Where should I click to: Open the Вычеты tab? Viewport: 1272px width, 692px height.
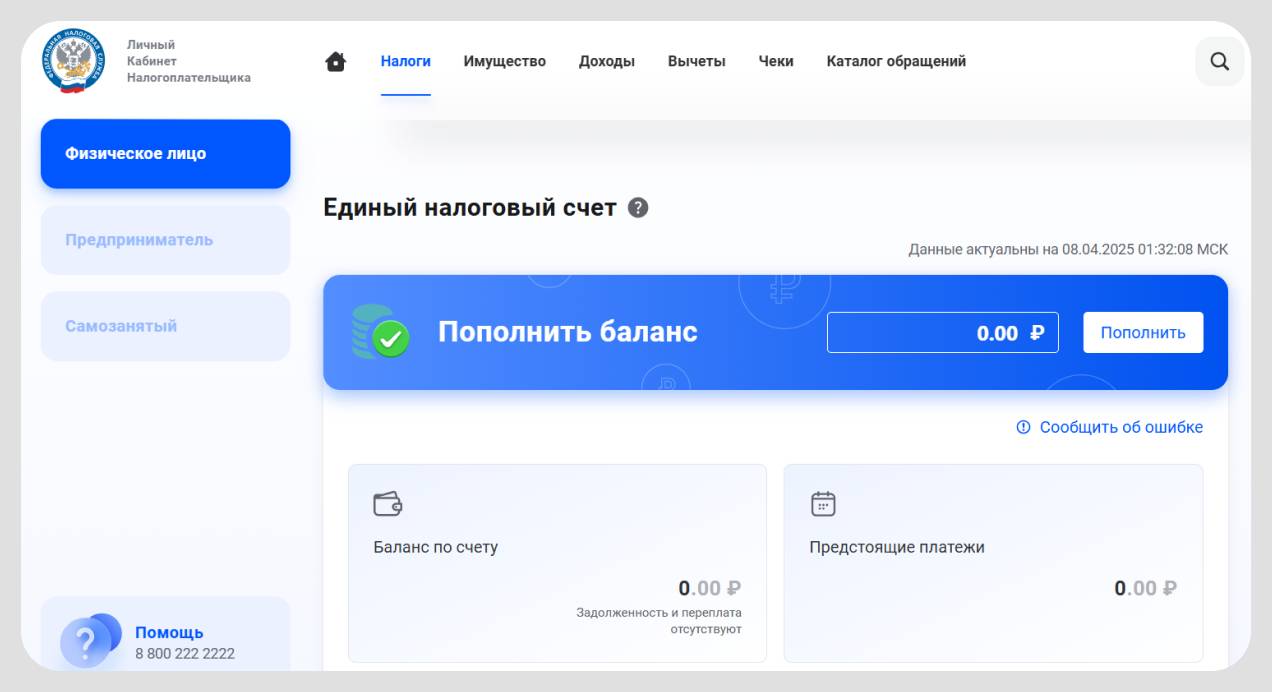point(696,62)
